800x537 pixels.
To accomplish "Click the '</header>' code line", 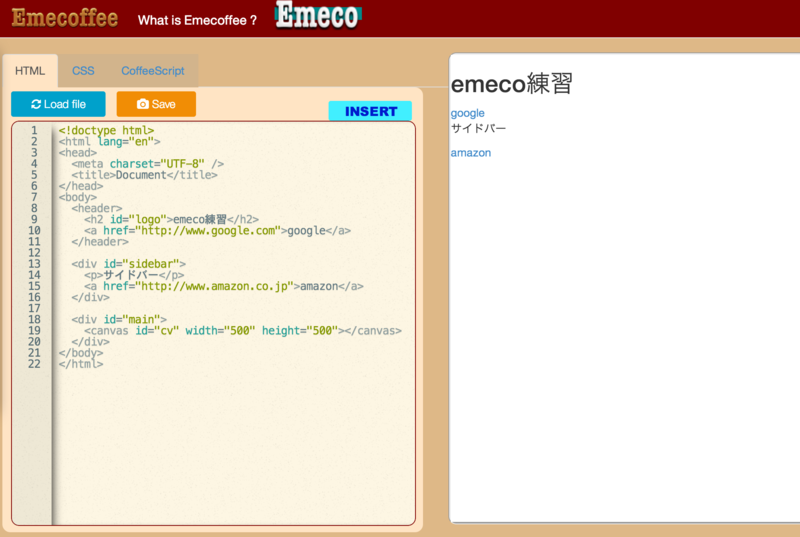I will click(100, 242).
